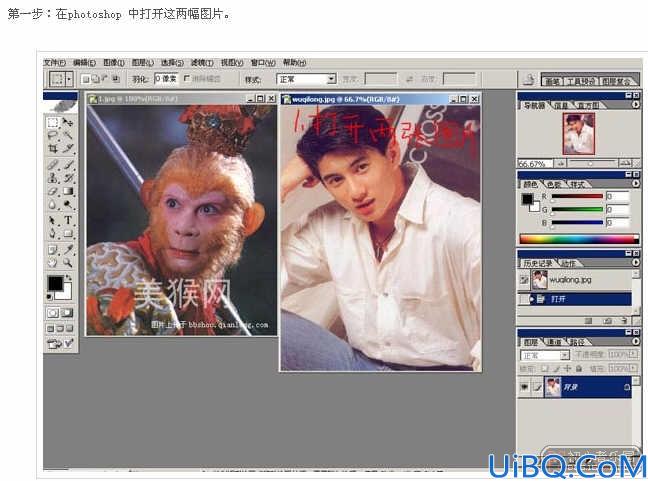This screenshot has height=481, width=648.
Task: Switch to the 通道 channels tab
Action: click(554, 342)
